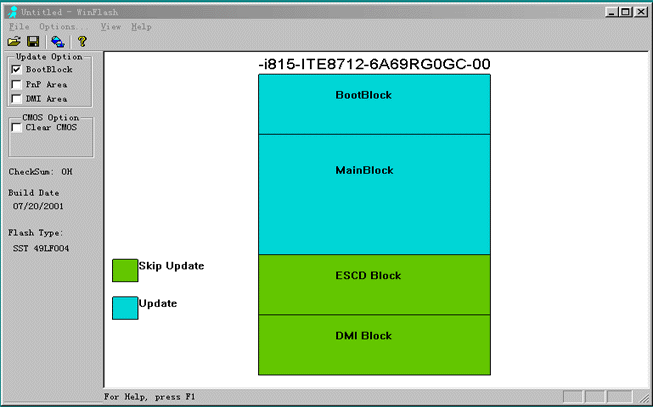Click the flash type SST 49LF004
Image resolution: width=653 pixels, height=407 pixels.
pyautogui.click(x=41, y=249)
